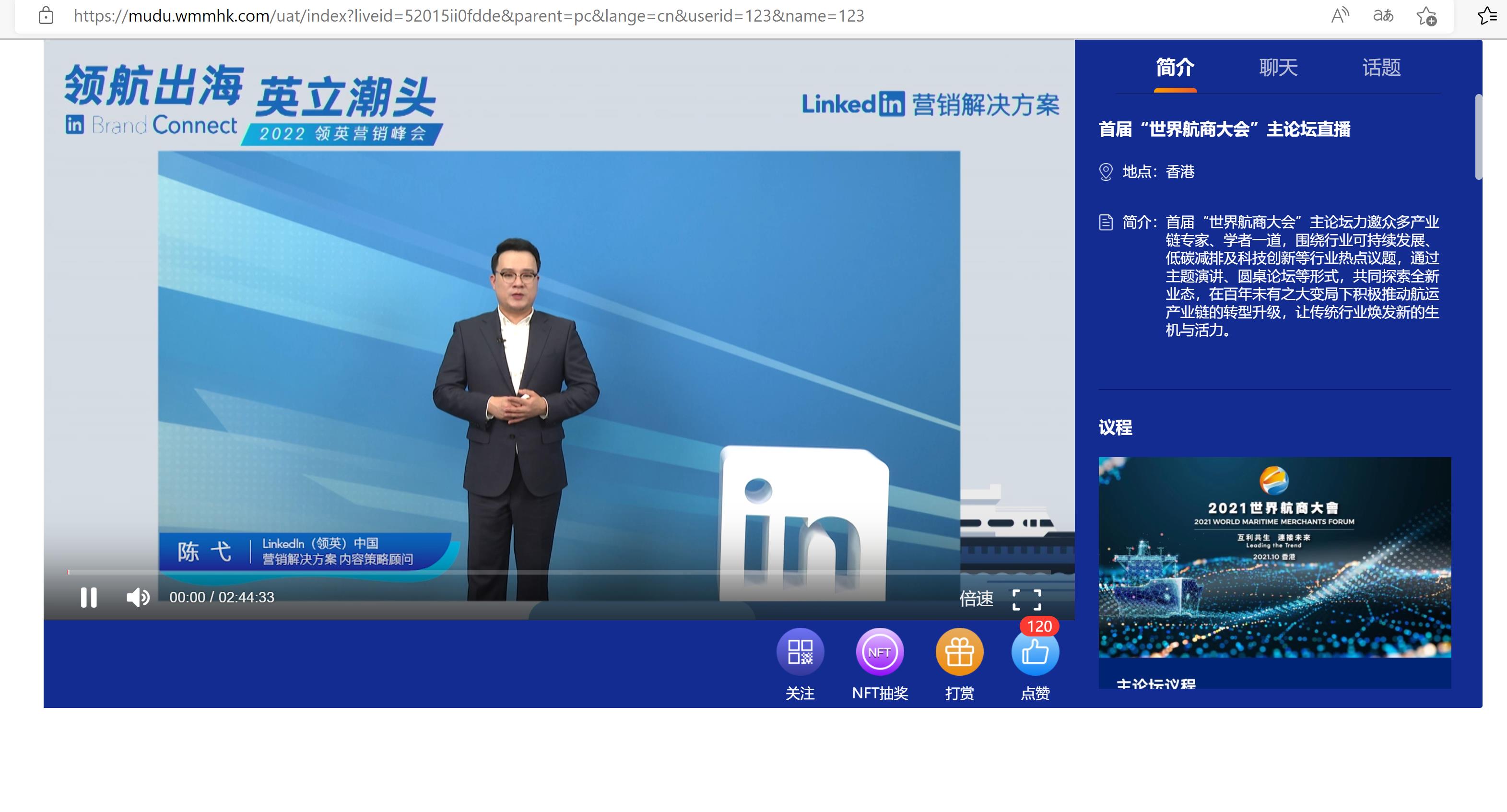Add this page to favorites
The image size is (1507, 812).
coord(1426,16)
